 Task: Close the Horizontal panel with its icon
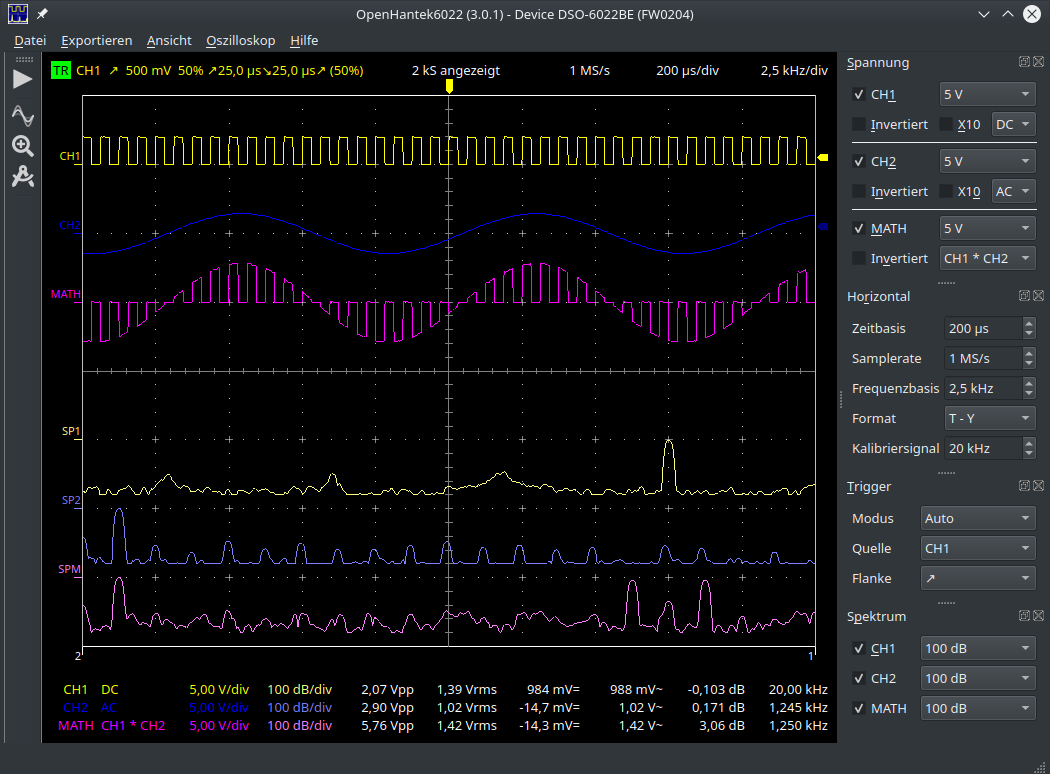(1038, 296)
